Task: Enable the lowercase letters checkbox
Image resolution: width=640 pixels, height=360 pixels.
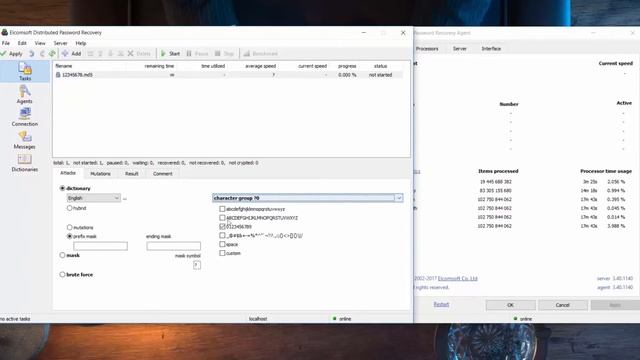Action: click(x=222, y=209)
